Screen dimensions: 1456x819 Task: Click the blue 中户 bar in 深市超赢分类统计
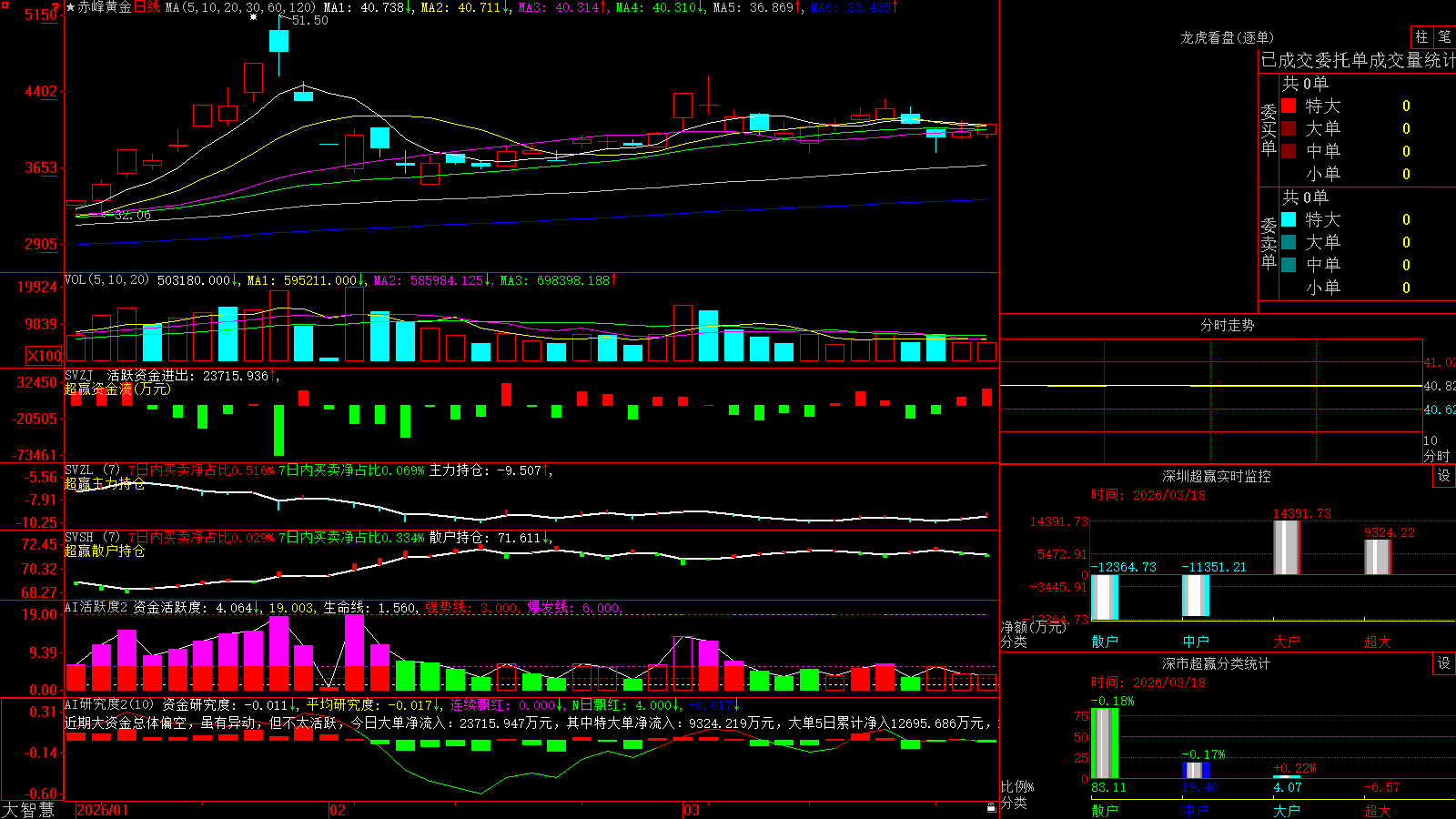(1195, 771)
